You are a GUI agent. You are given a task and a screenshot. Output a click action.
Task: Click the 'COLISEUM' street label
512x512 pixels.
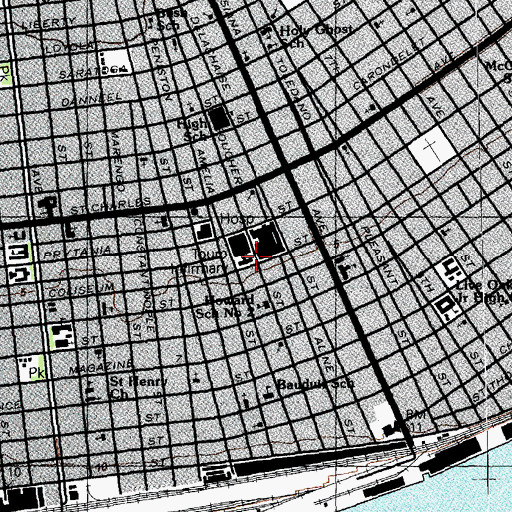(81, 290)
